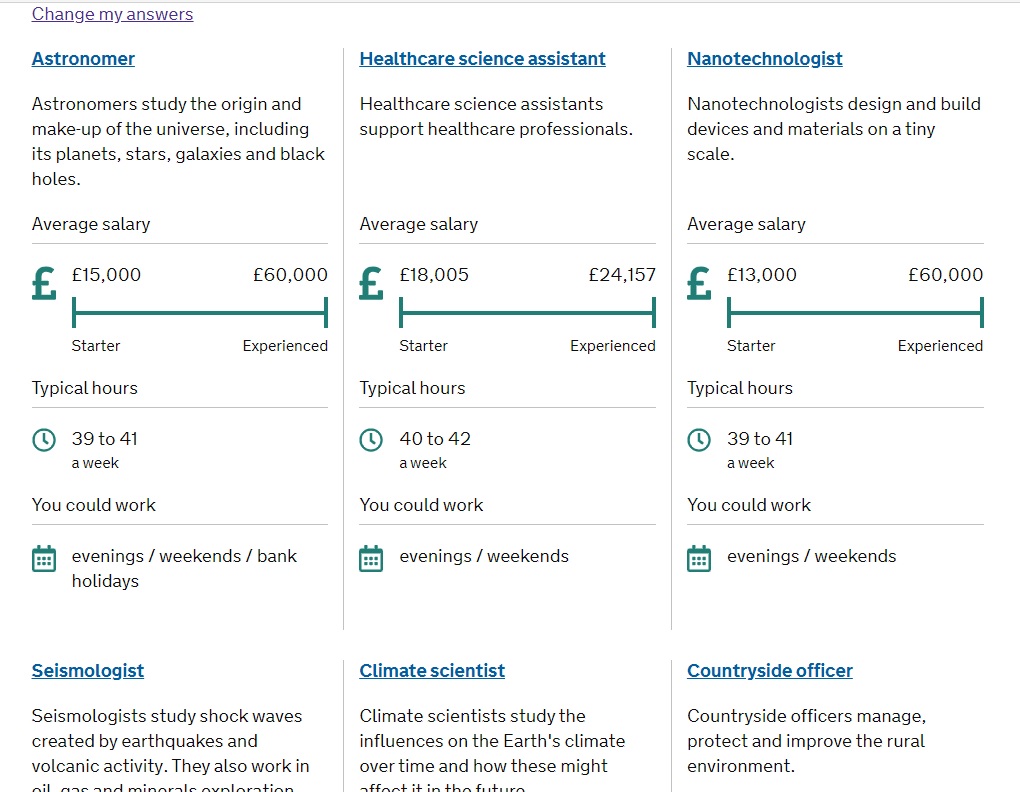Click the £18,005 to £24,157 salary range bar

[x=528, y=313]
